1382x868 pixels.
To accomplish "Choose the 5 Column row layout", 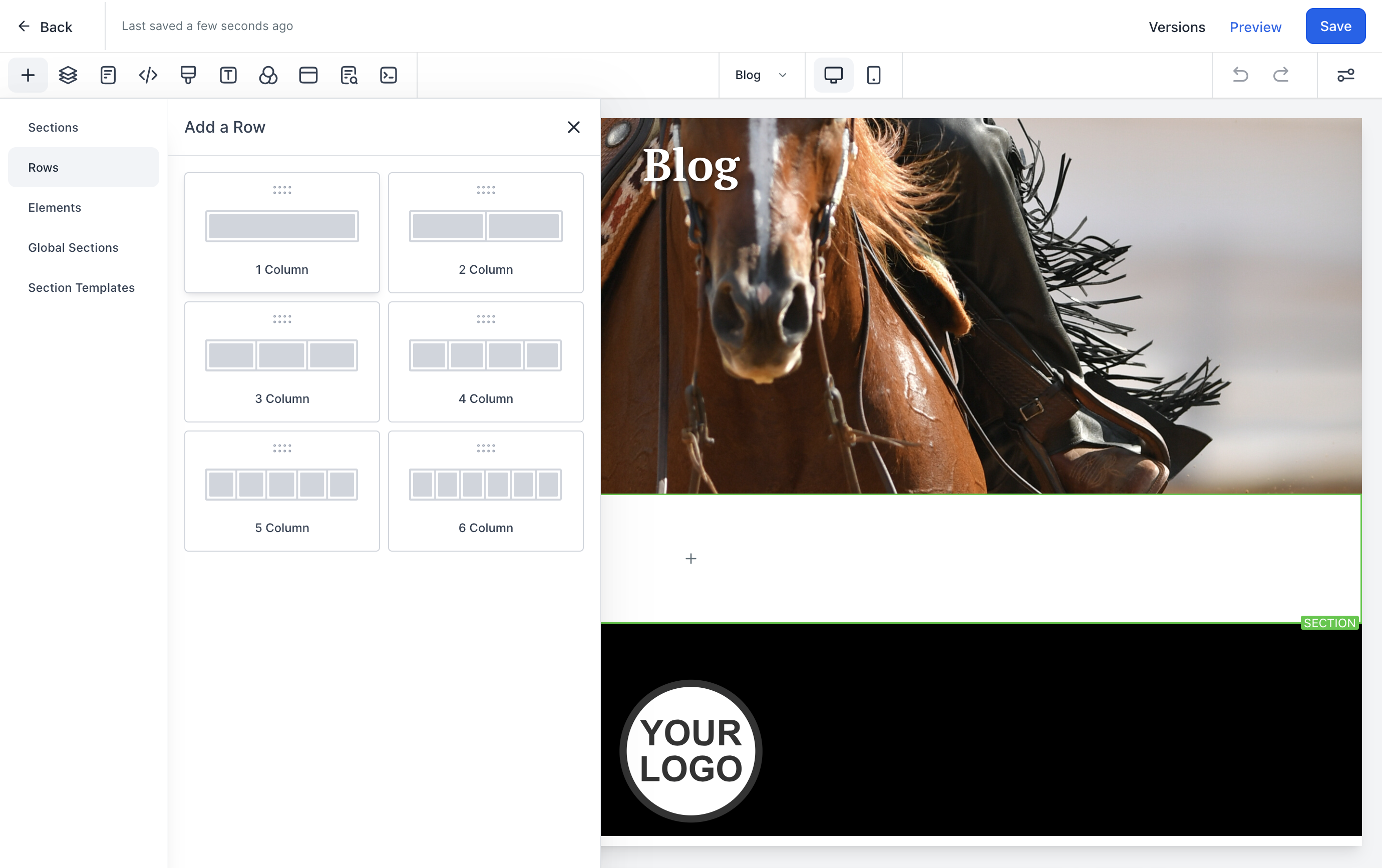I will tap(282, 491).
